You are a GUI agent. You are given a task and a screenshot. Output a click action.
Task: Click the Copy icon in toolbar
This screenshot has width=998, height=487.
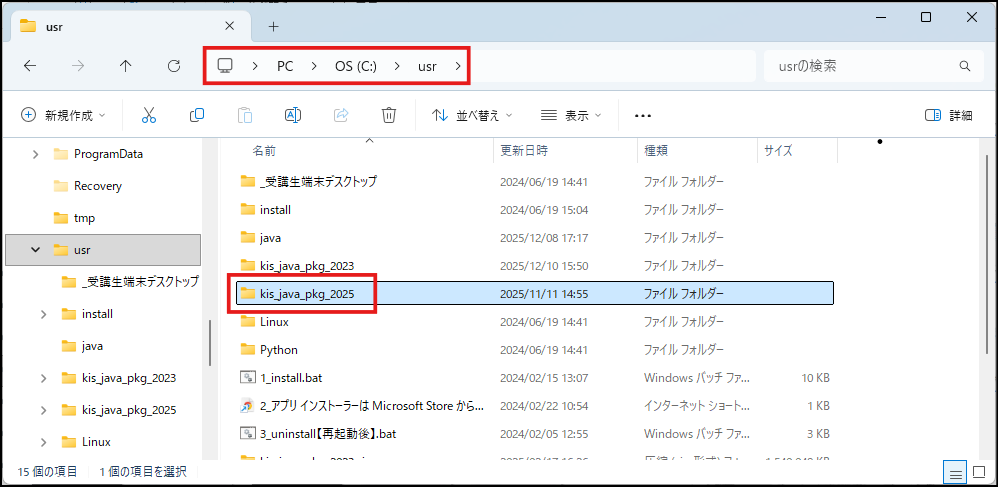point(197,115)
